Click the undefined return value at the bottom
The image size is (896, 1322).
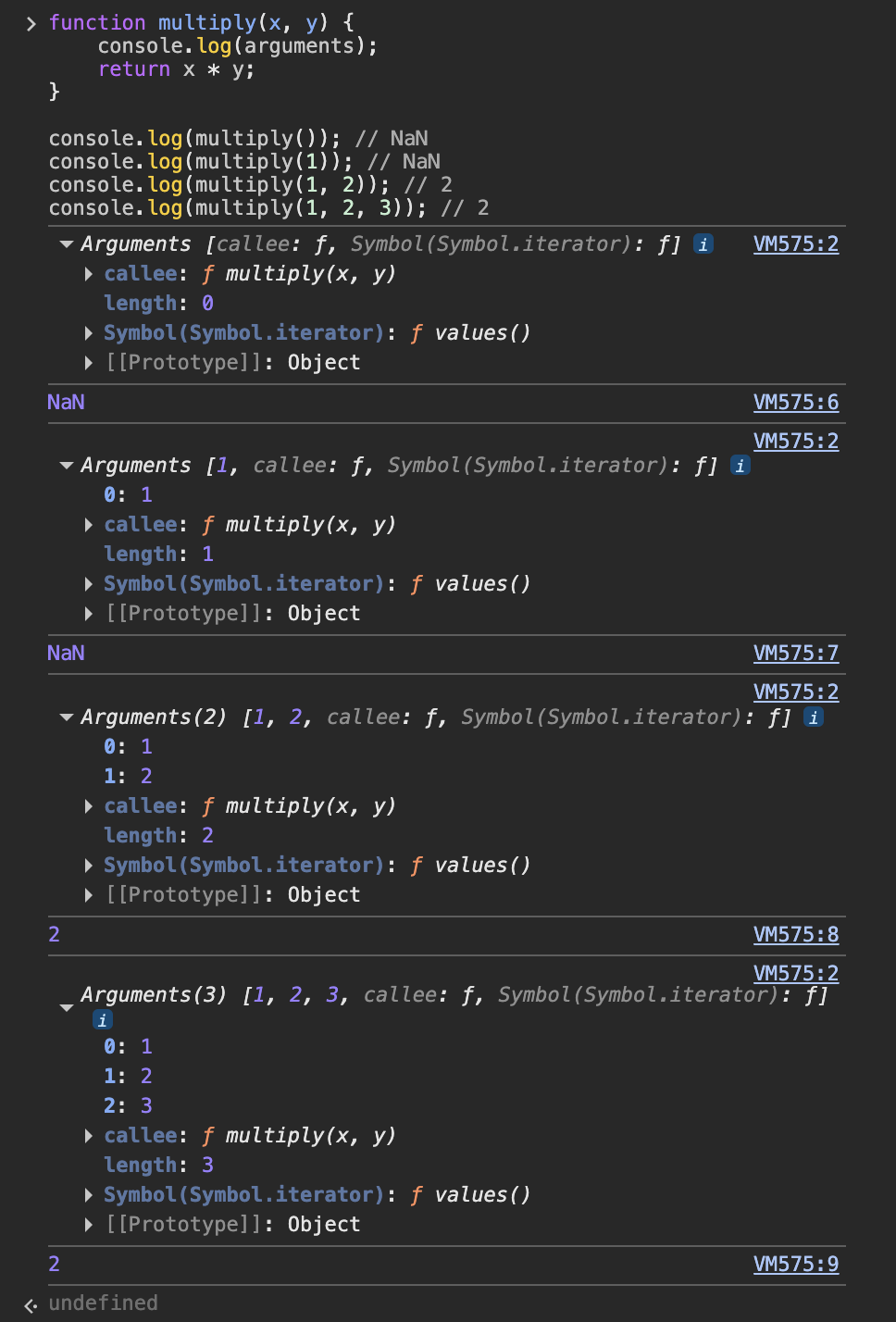(103, 1303)
